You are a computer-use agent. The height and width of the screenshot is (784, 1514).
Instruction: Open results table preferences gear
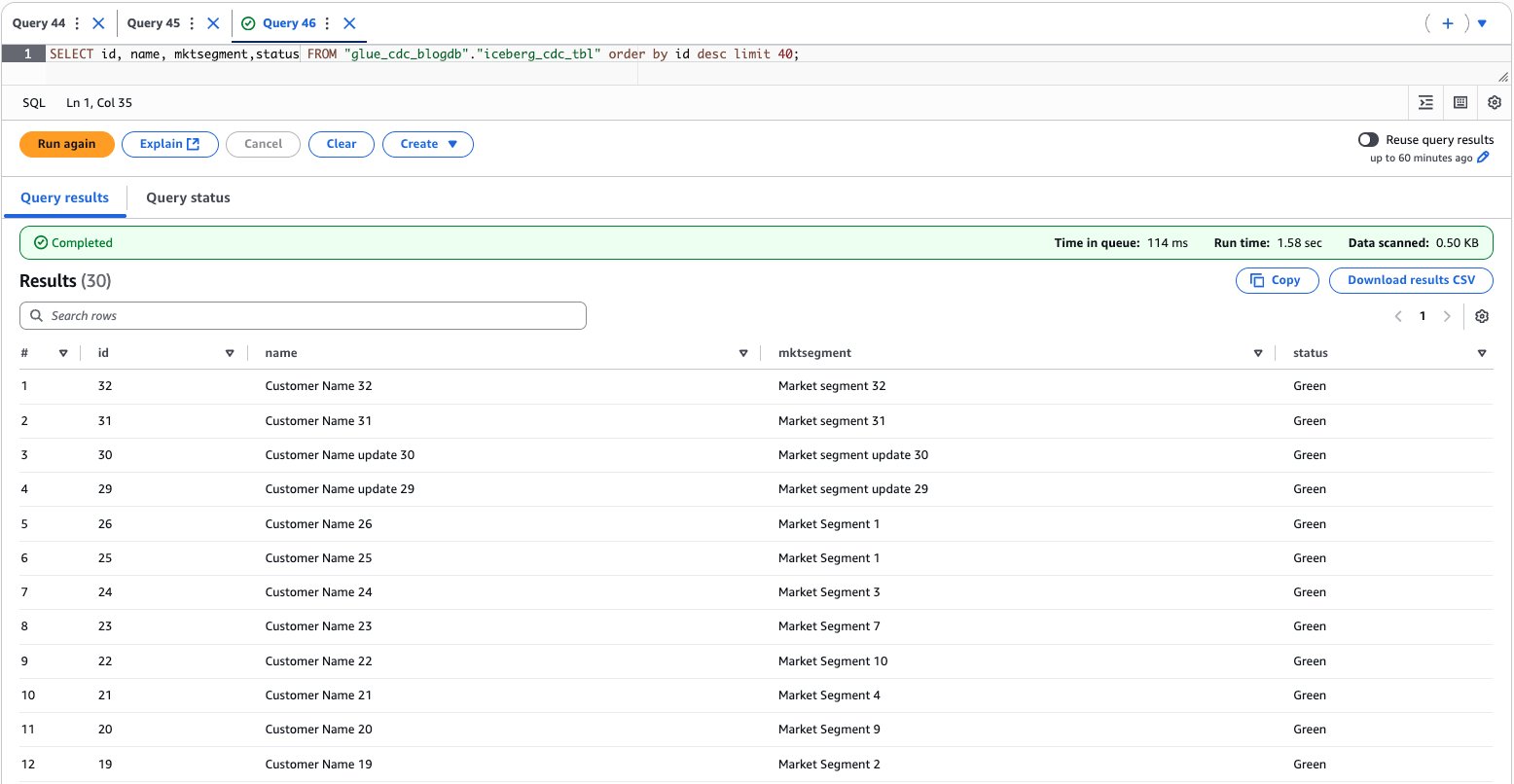click(x=1482, y=316)
